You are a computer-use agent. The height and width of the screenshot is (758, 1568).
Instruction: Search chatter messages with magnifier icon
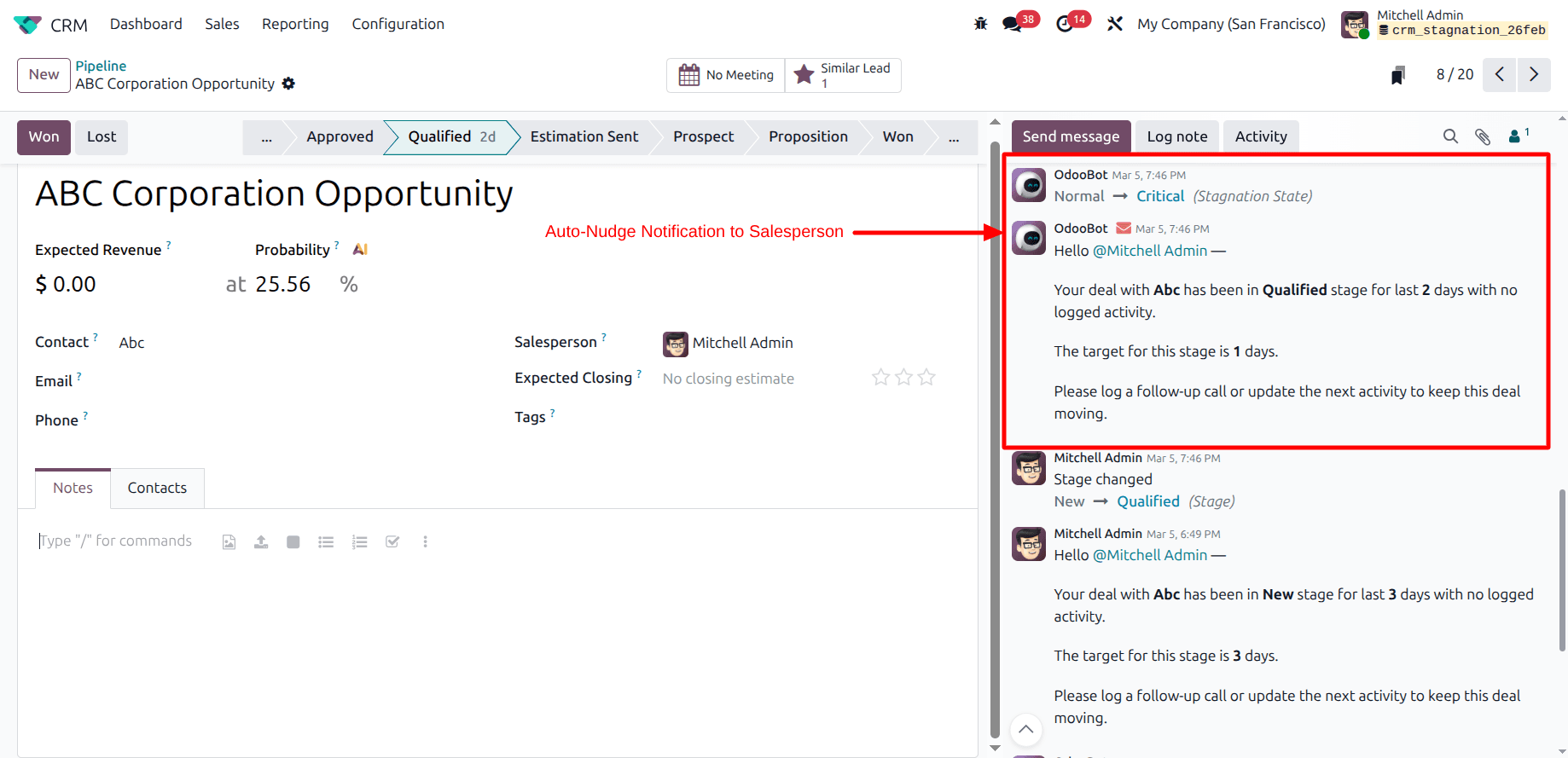[1450, 136]
